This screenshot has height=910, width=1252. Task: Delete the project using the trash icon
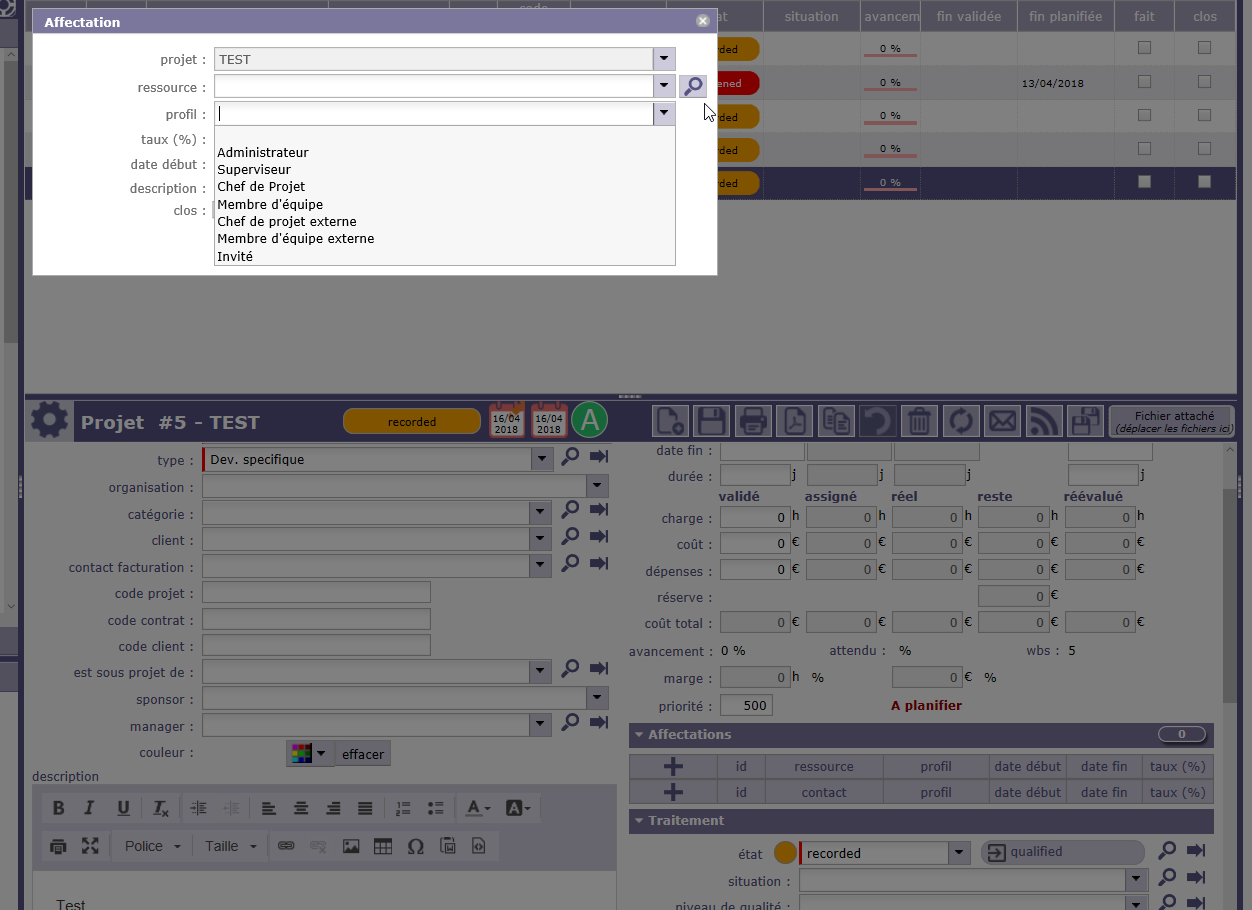(x=919, y=421)
